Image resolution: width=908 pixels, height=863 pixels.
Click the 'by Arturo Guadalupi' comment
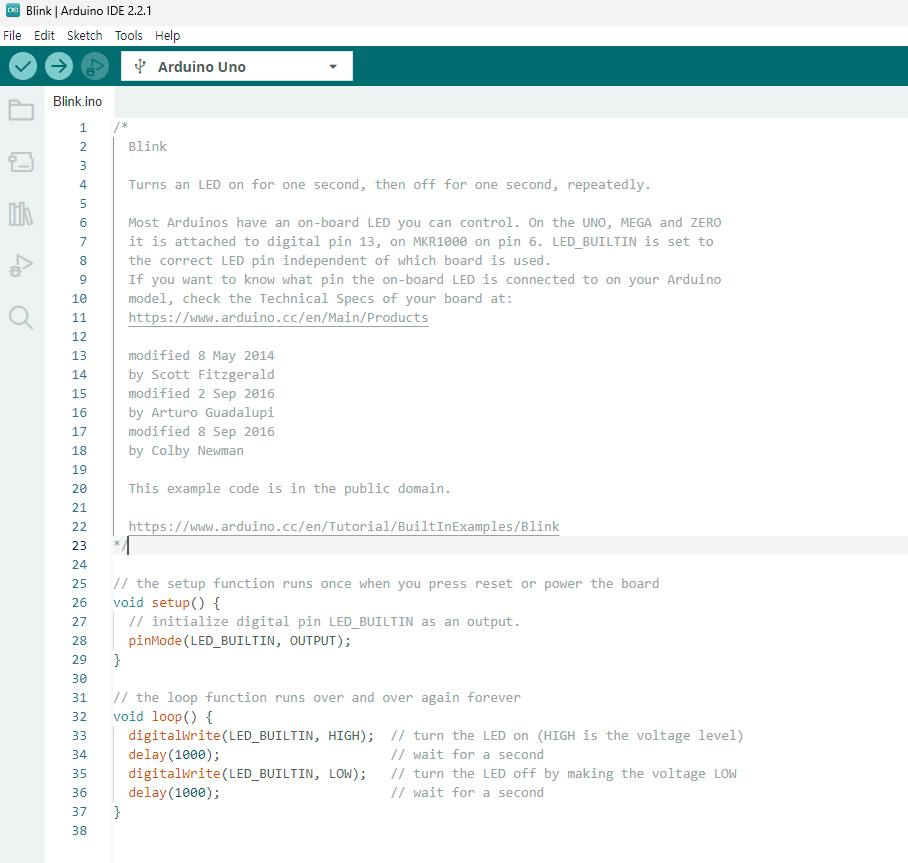click(202, 413)
